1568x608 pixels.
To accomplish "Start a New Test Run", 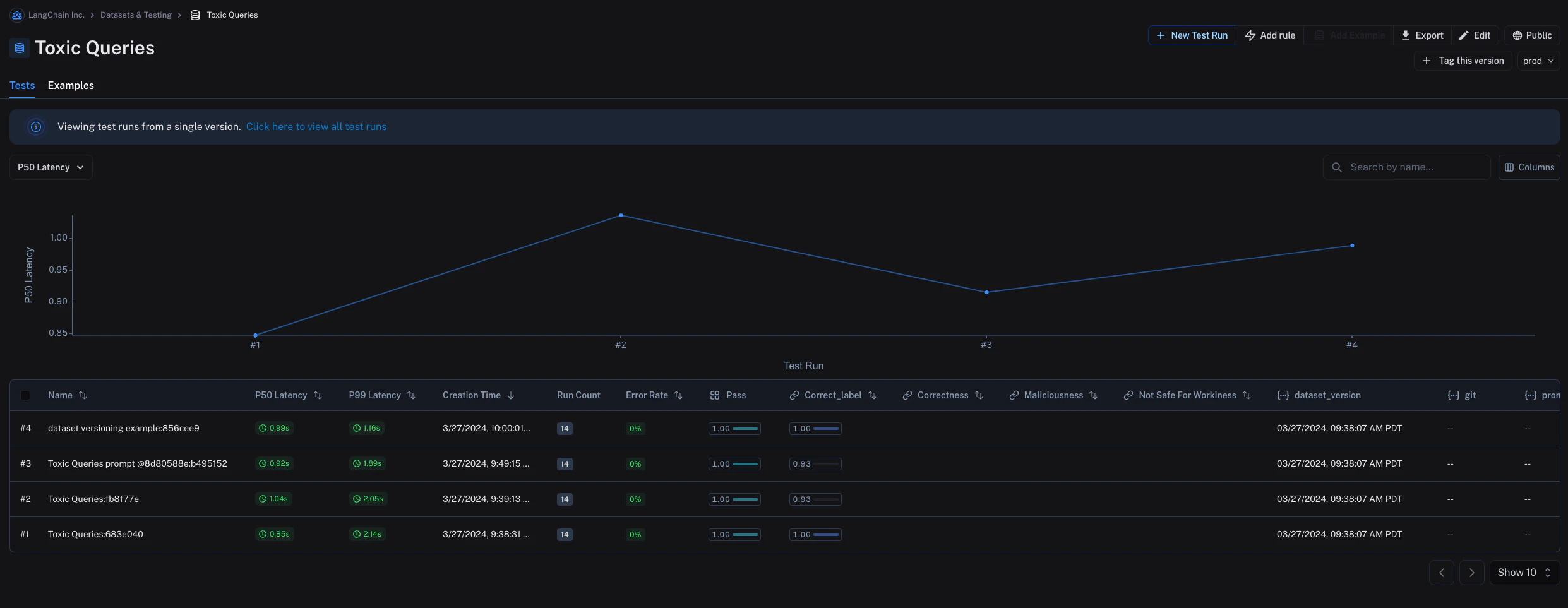I will click(x=1191, y=35).
